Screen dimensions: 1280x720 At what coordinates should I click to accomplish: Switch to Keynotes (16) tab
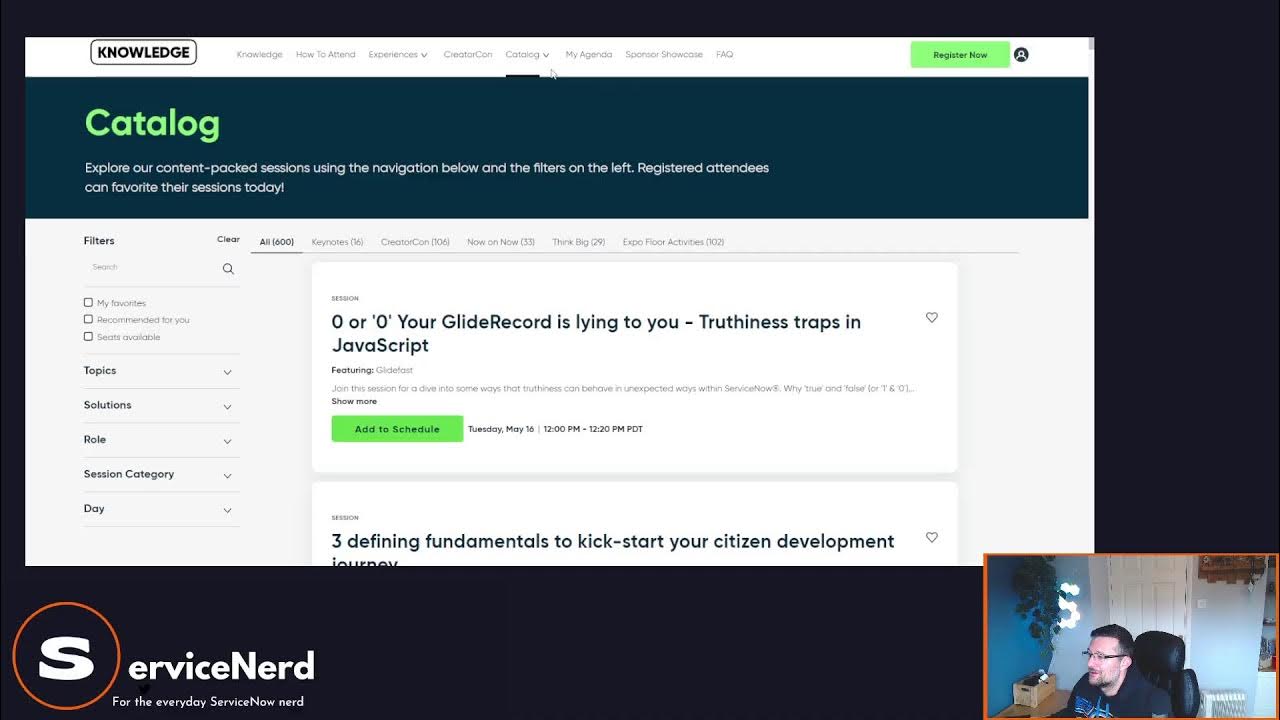337,242
